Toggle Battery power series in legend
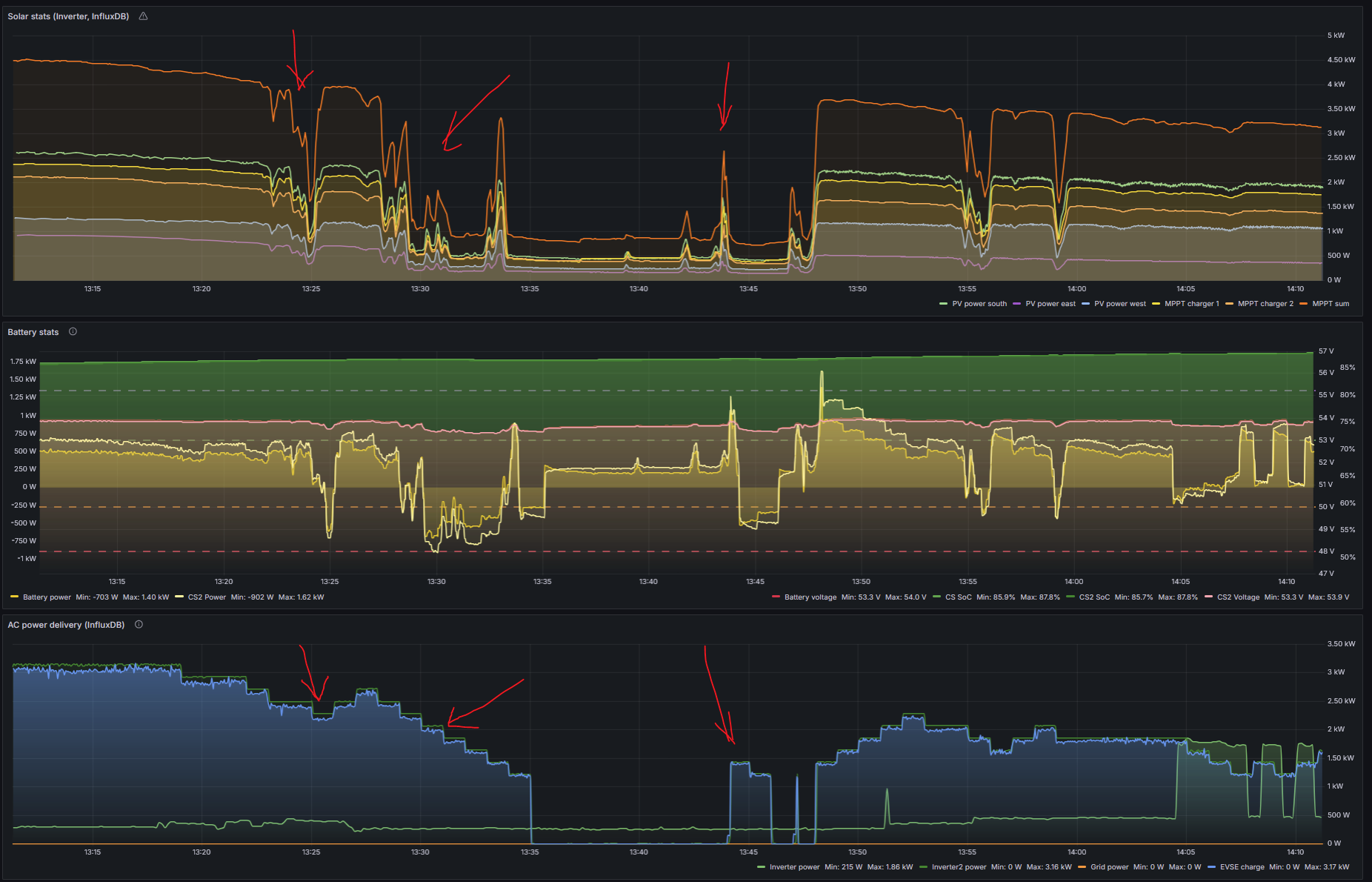 [x=47, y=597]
